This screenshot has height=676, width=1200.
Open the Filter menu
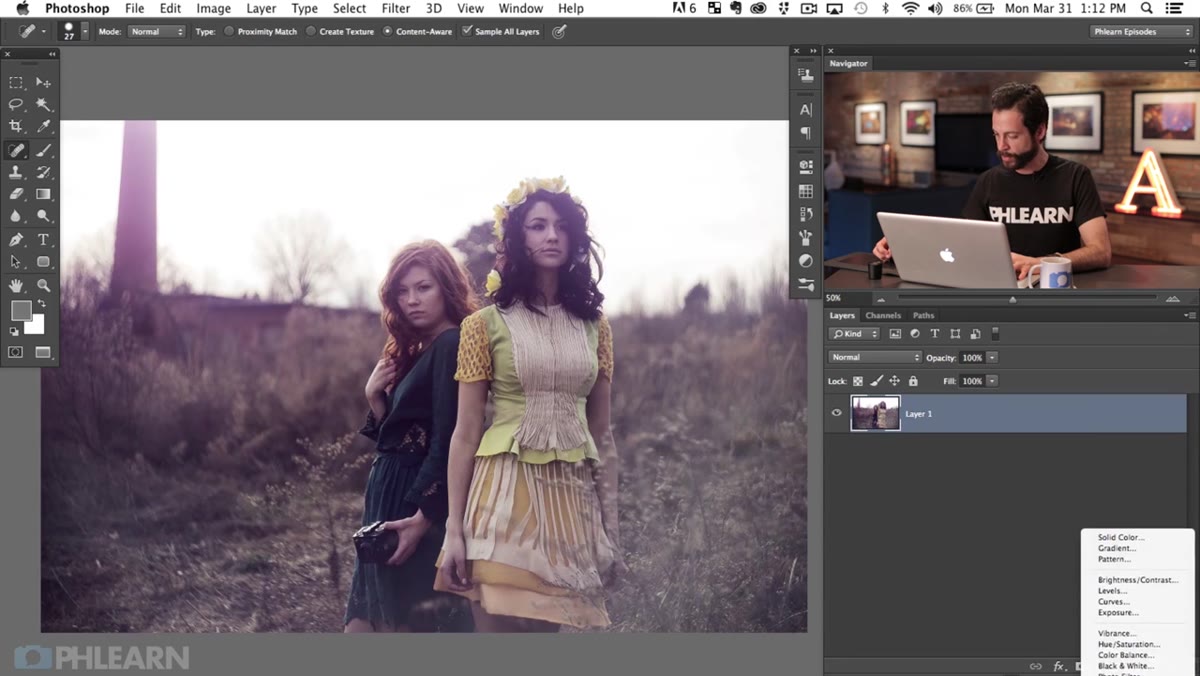click(396, 8)
